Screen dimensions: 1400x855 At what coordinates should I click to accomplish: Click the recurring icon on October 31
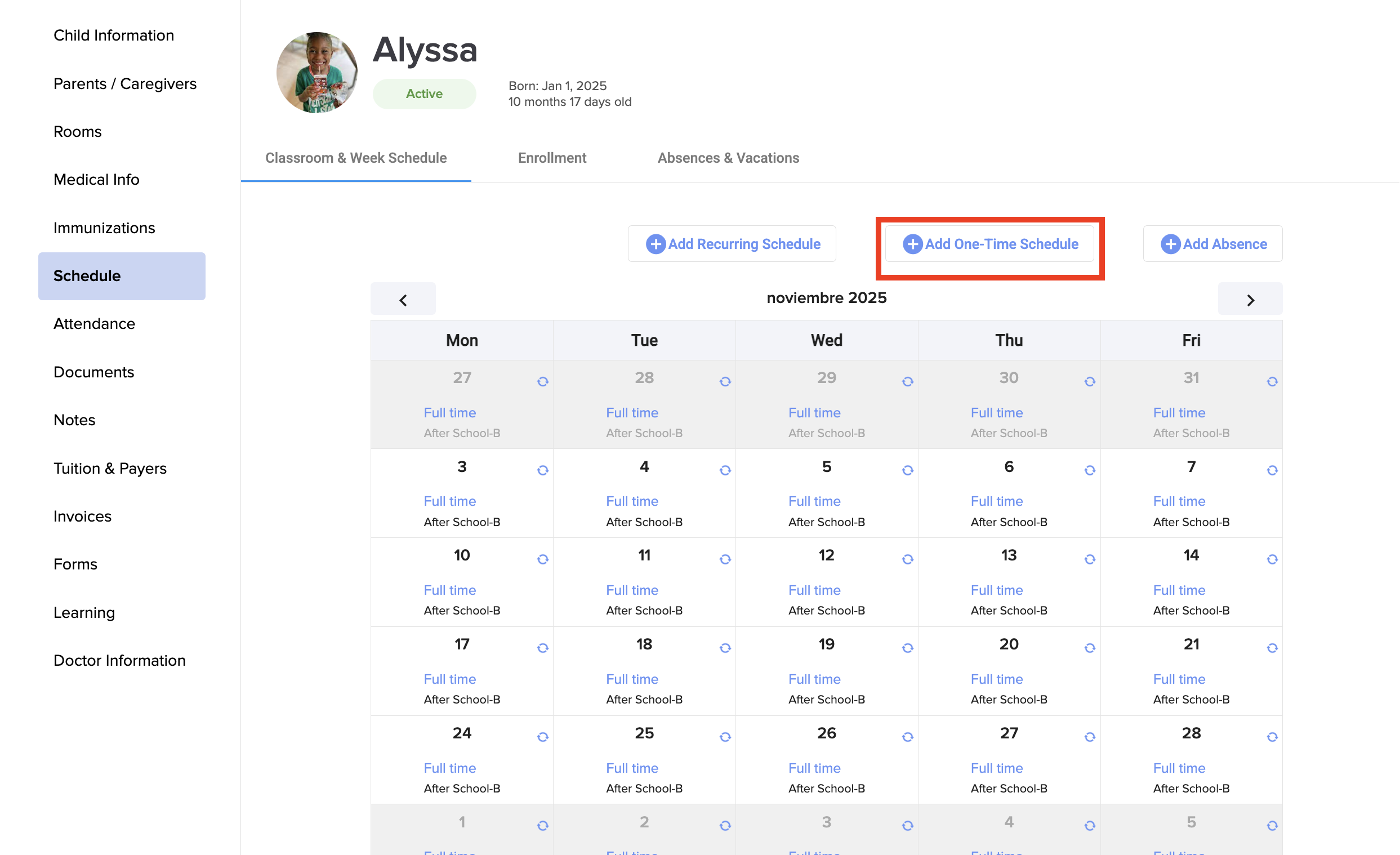pos(1272,382)
